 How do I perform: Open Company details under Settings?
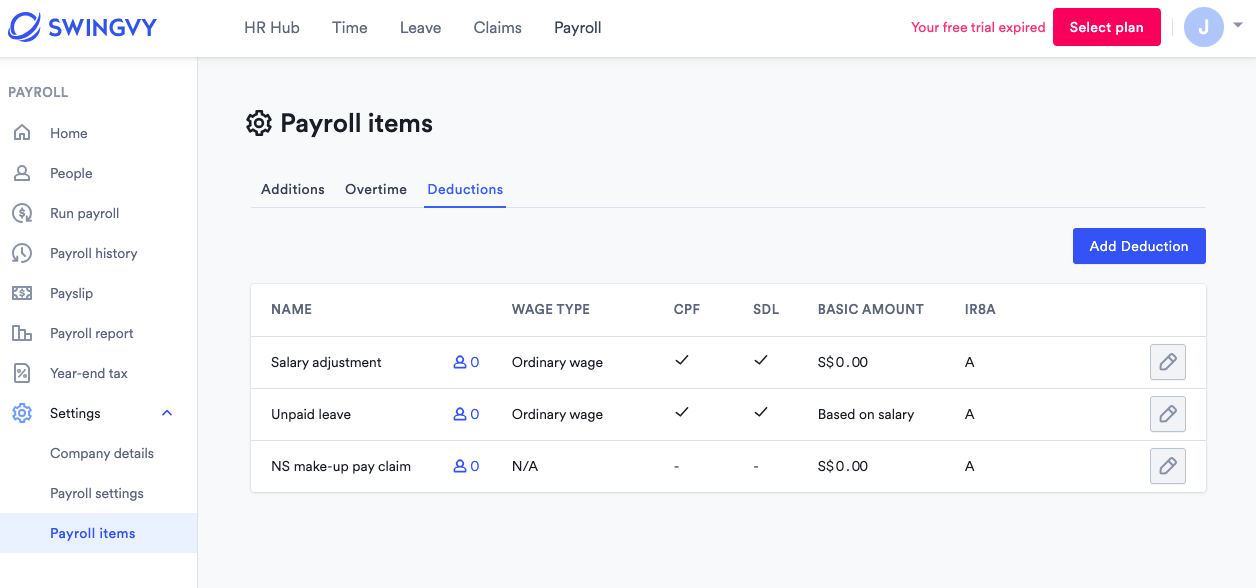[102, 453]
